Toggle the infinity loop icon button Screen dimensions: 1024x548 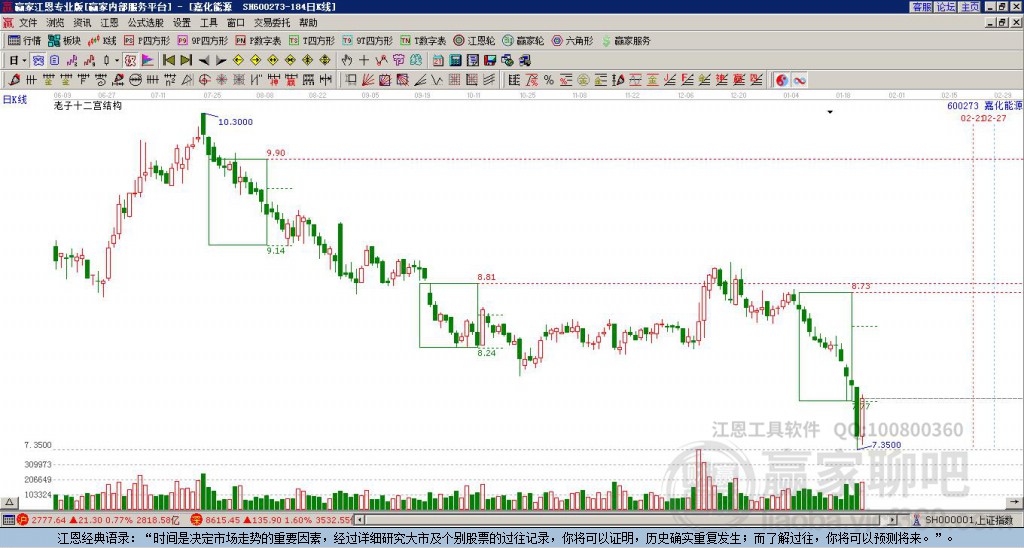click(799, 80)
